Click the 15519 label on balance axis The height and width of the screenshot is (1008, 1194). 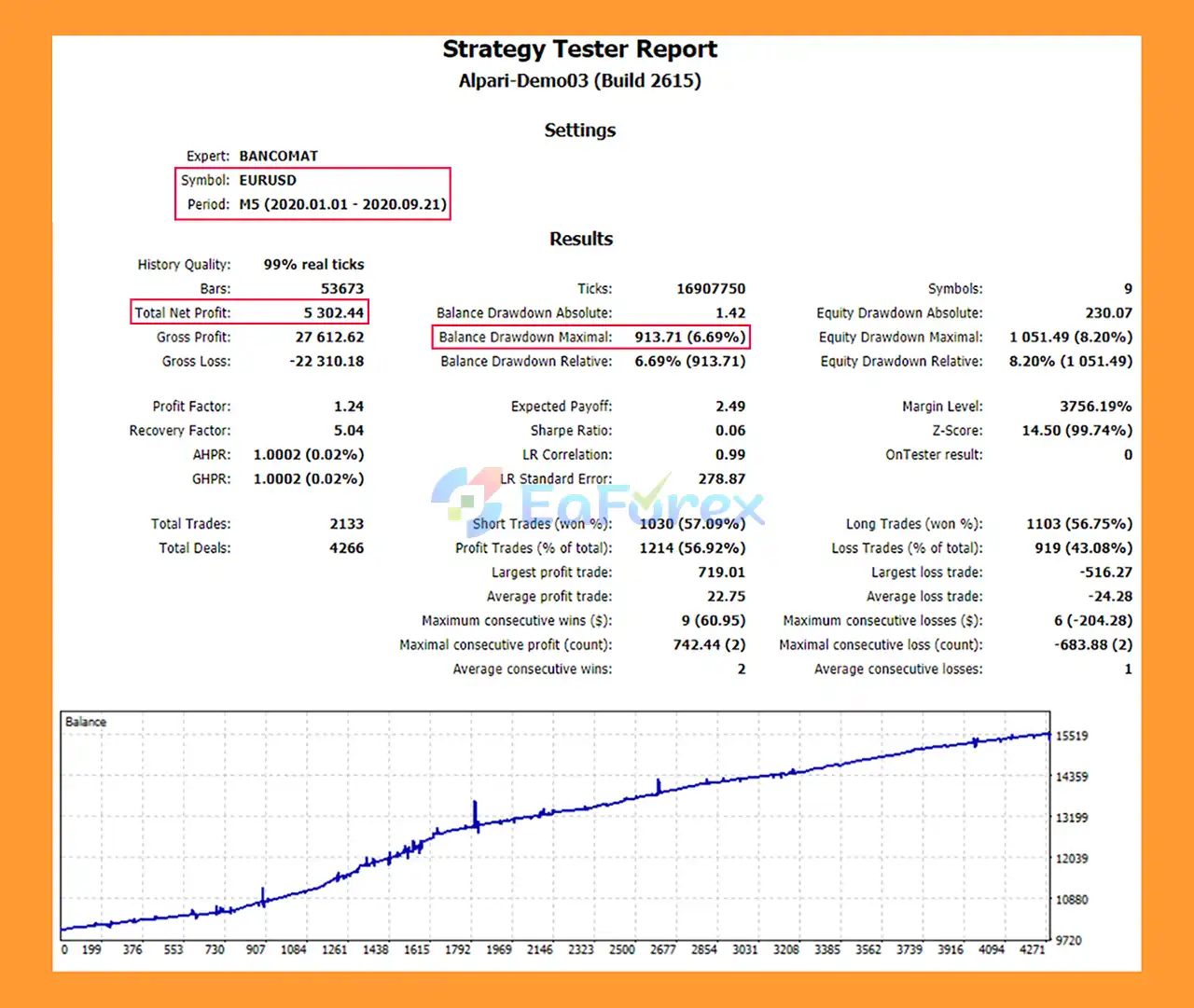pos(1072,736)
